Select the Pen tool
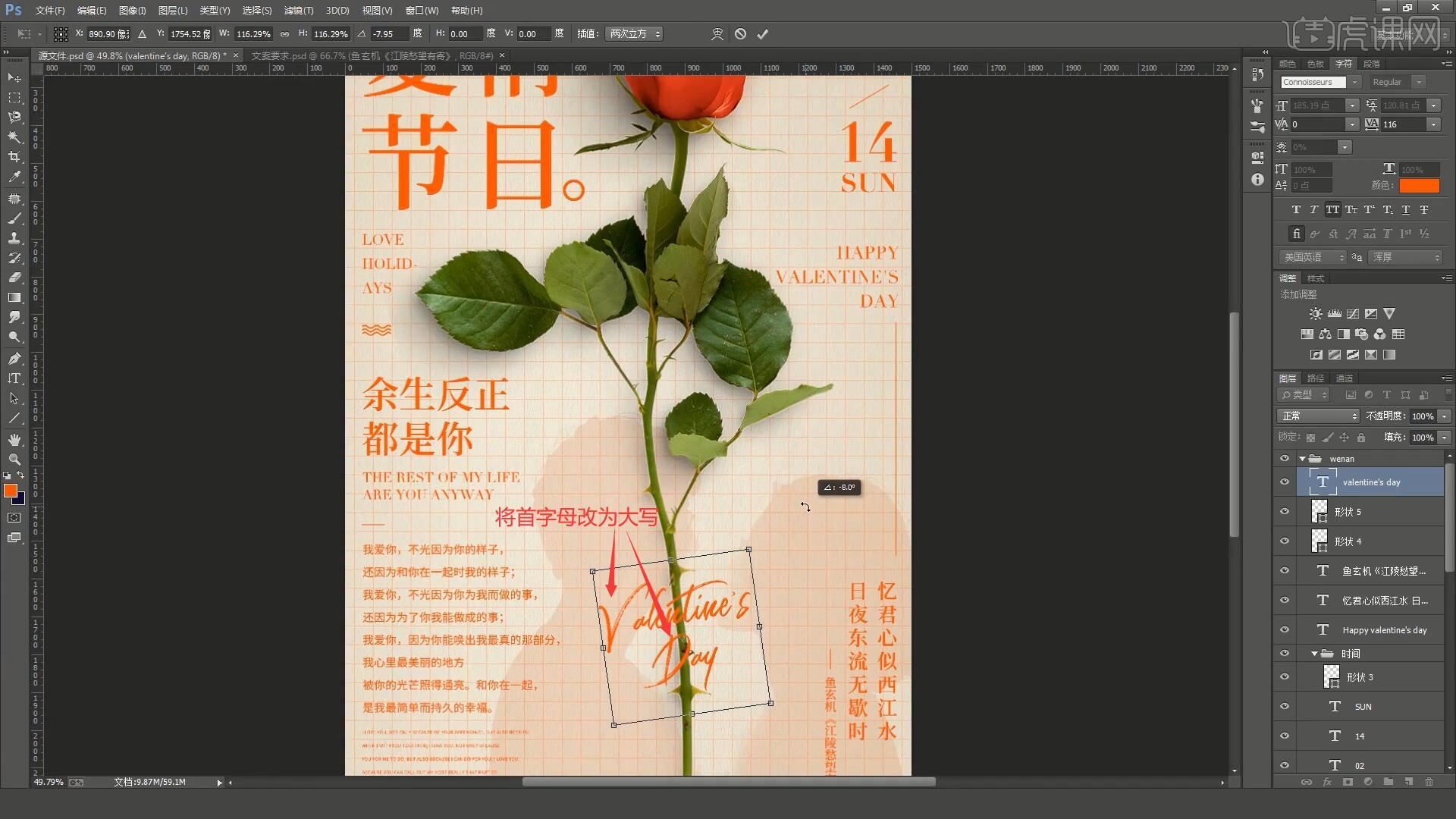 (x=14, y=358)
